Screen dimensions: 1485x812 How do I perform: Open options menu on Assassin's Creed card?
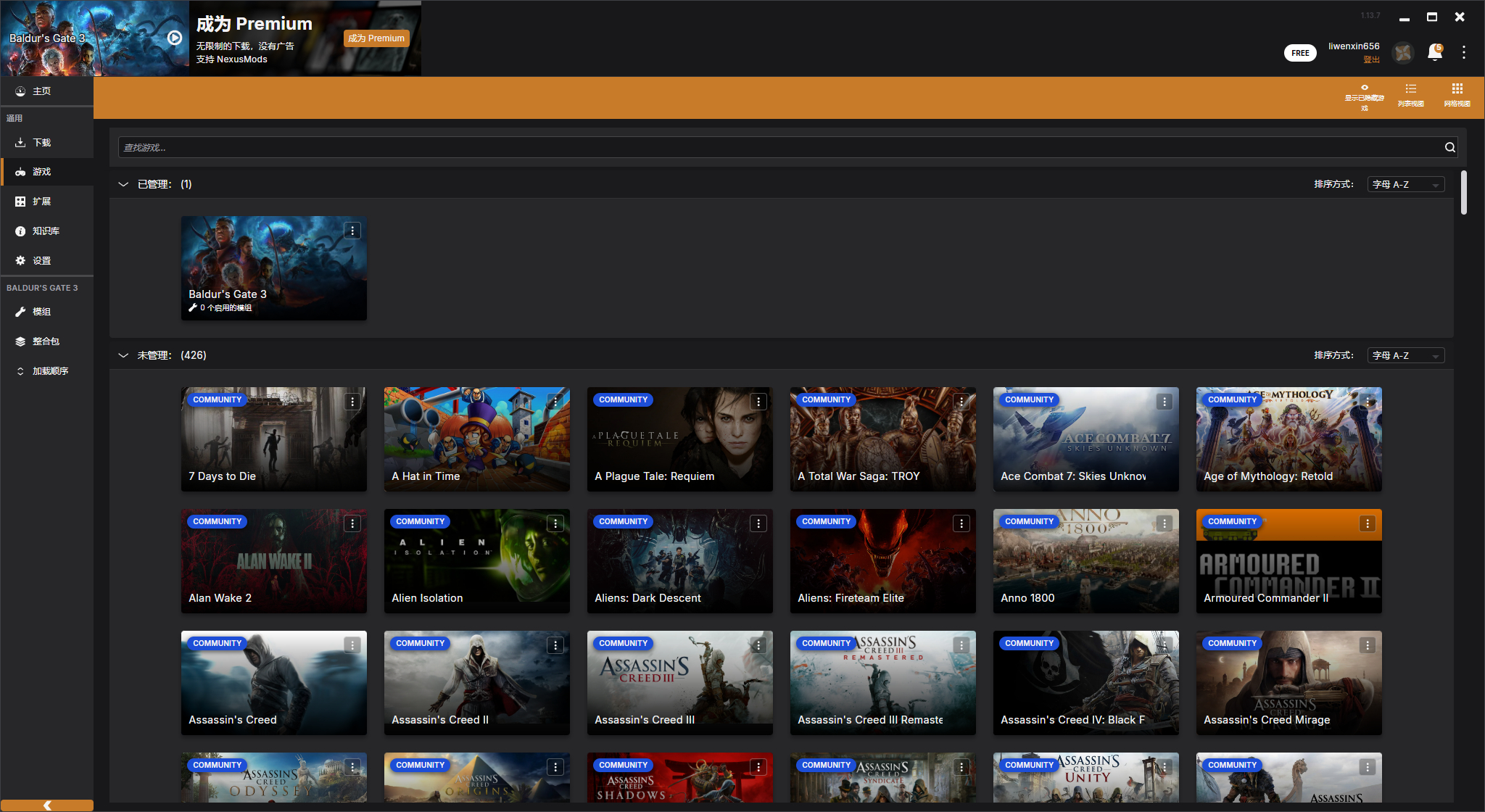tap(352, 645)
